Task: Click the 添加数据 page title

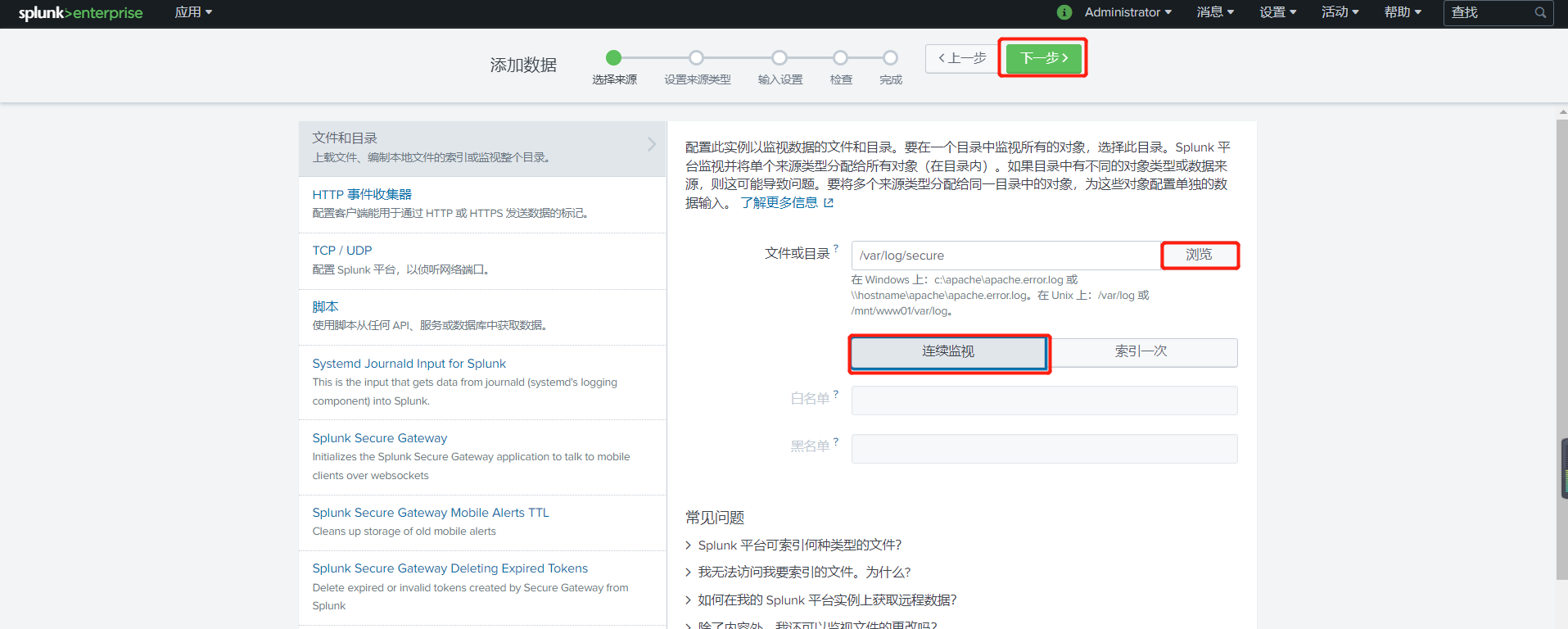Action: pos(523,65)
